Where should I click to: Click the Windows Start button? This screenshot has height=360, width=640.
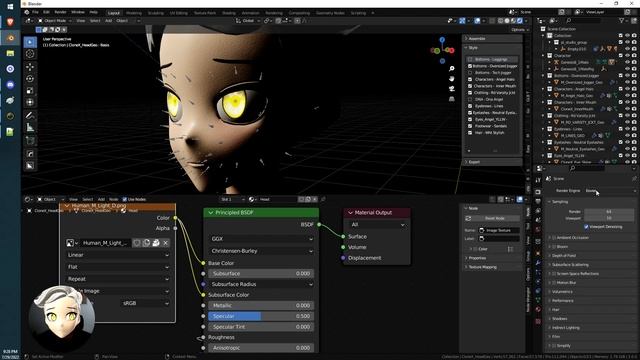point(10,7)
